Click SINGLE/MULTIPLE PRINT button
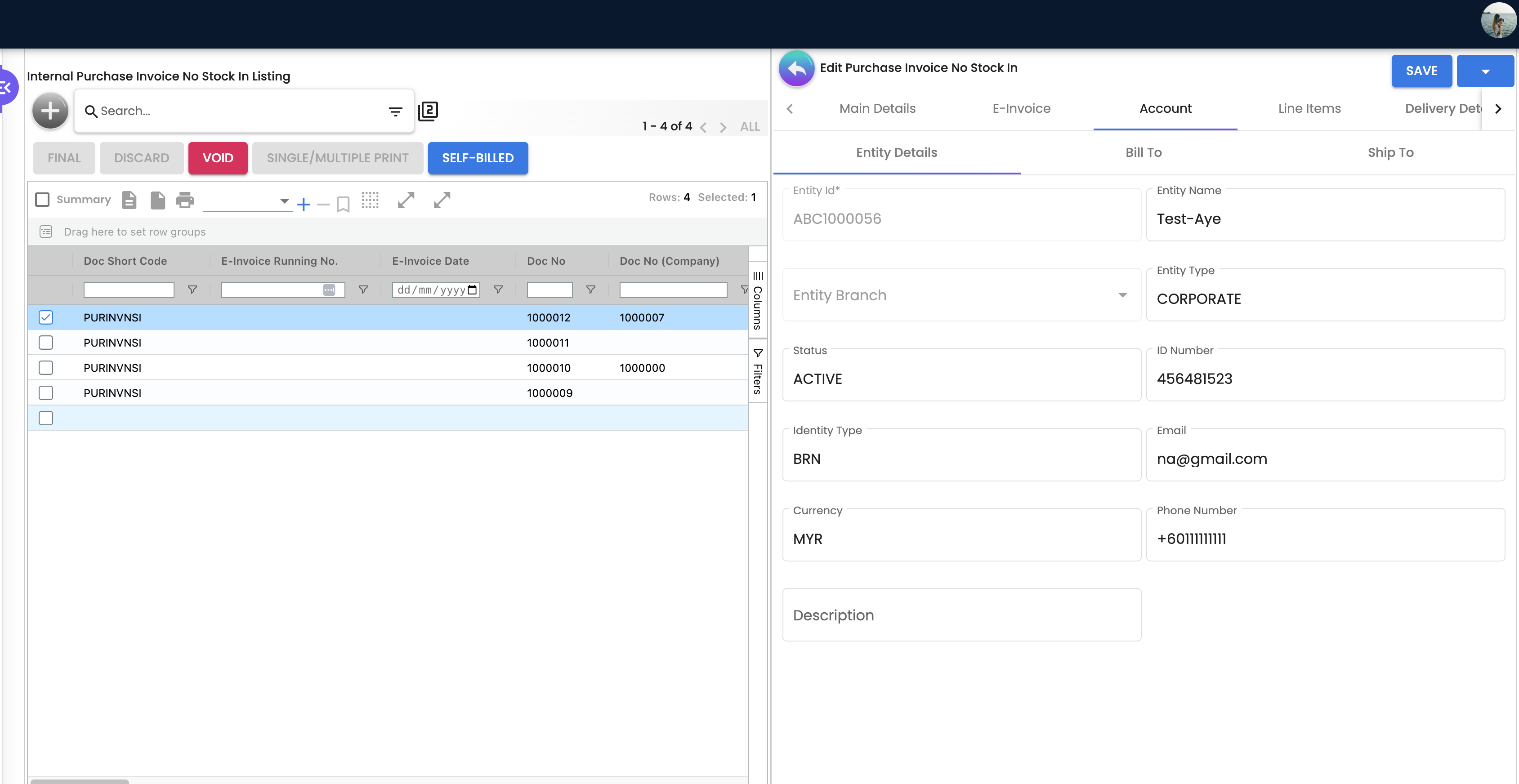This screenshot has width=1519, height=784. tap(337, 158)
